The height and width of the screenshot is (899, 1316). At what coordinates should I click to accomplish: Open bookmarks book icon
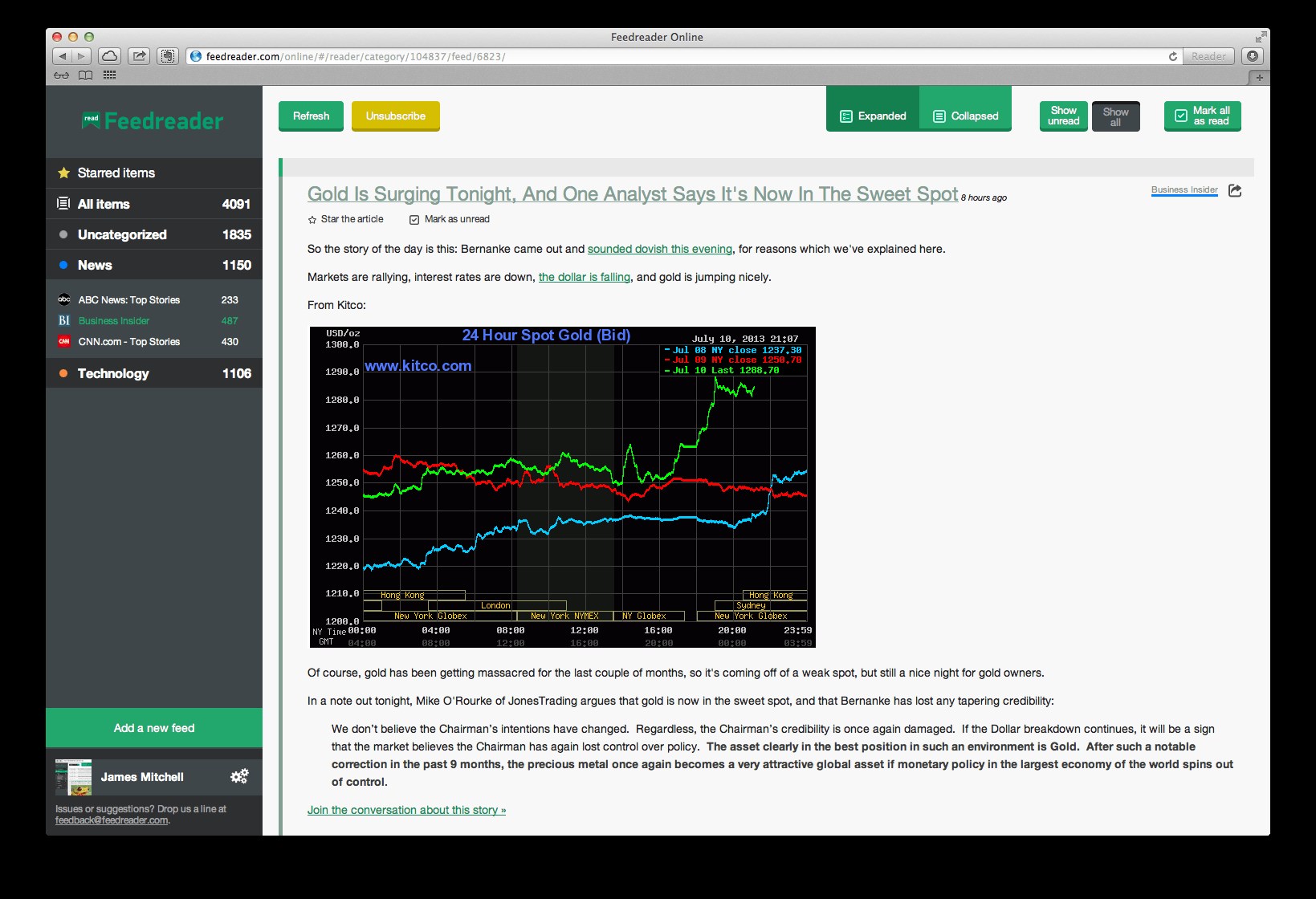click(x=86, y=75)
